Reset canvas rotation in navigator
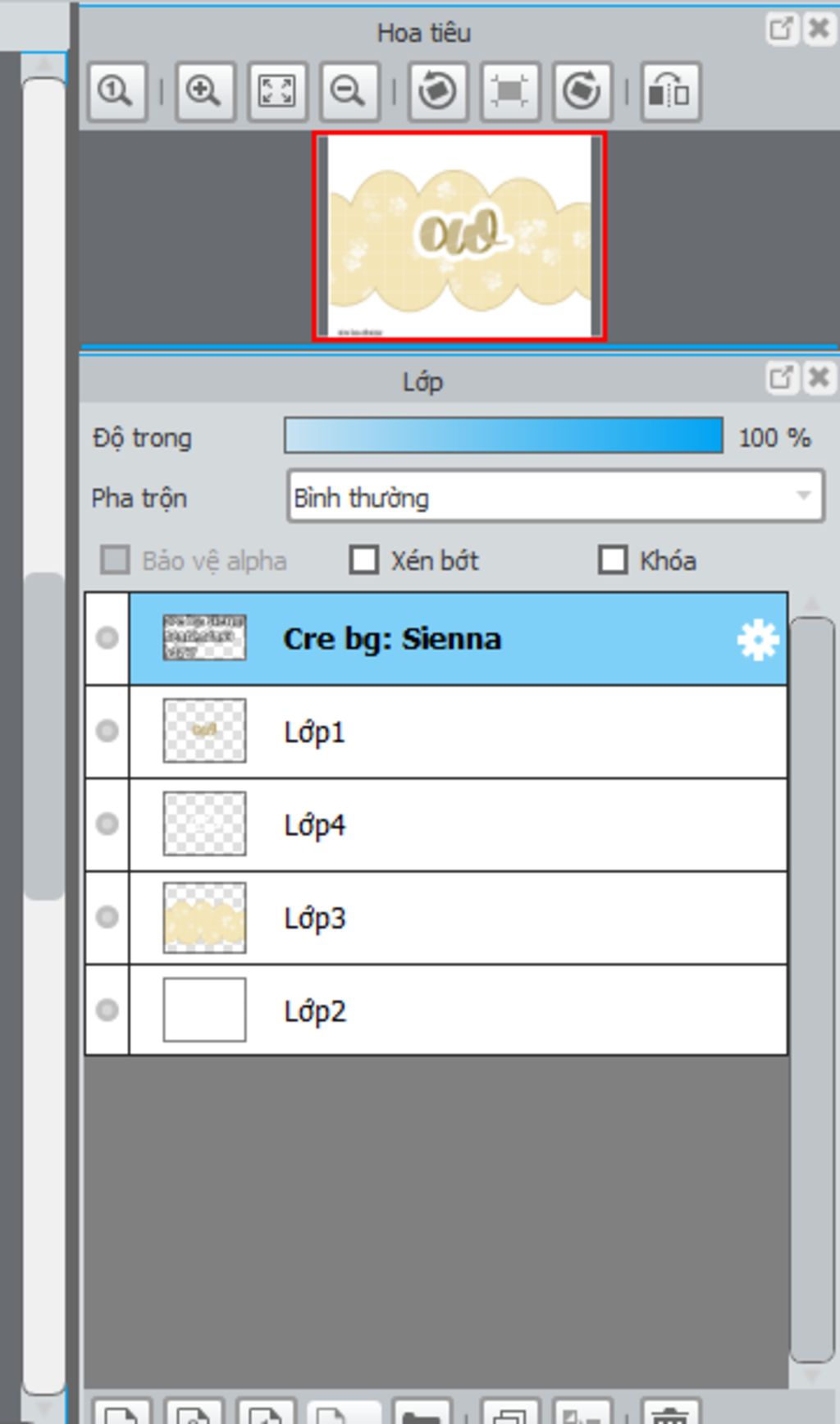Image resolution: width=840 pixels, height=1424 pixels. tap(509, 91)
